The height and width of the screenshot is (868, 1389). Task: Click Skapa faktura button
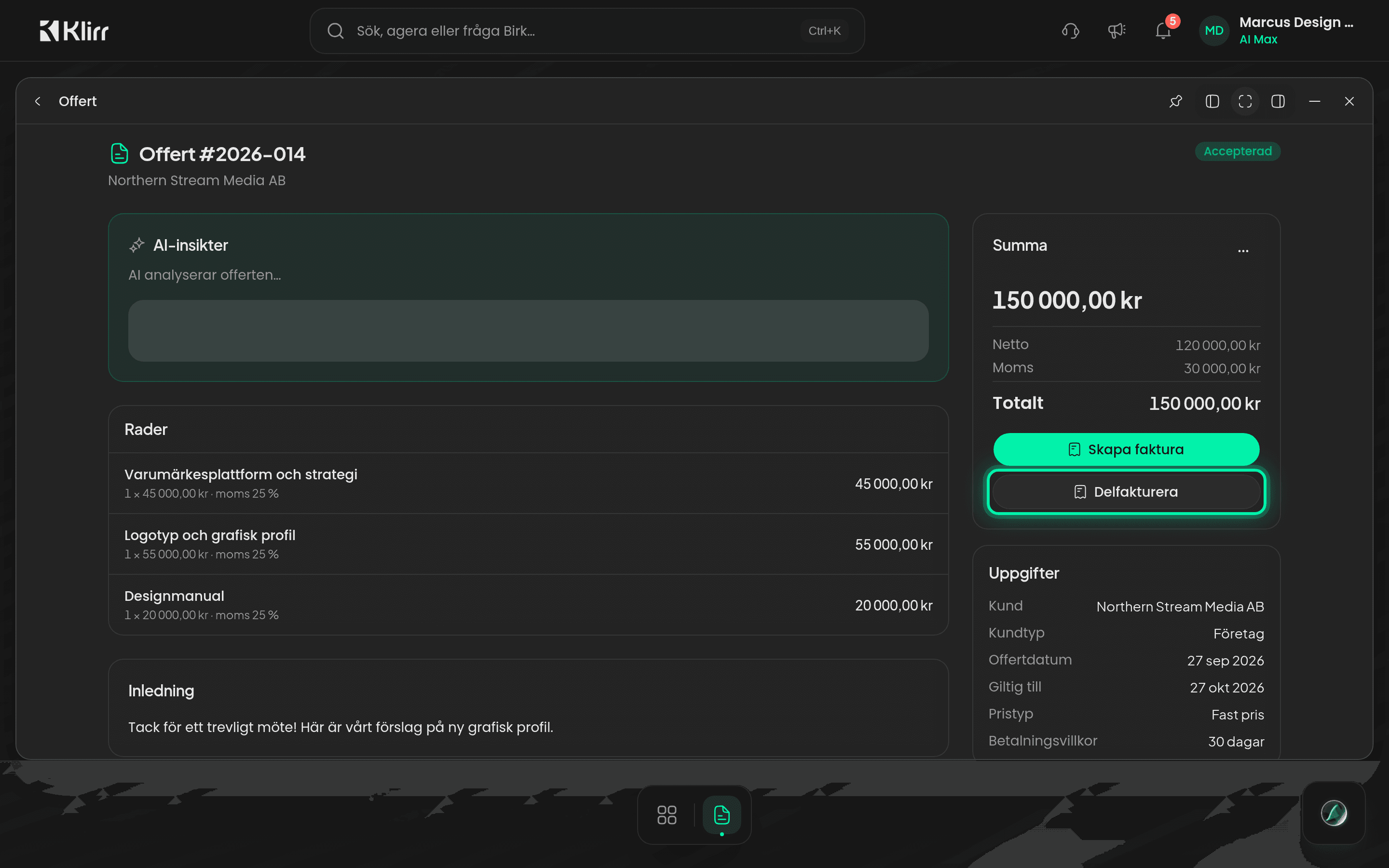tap(1126, 449)
